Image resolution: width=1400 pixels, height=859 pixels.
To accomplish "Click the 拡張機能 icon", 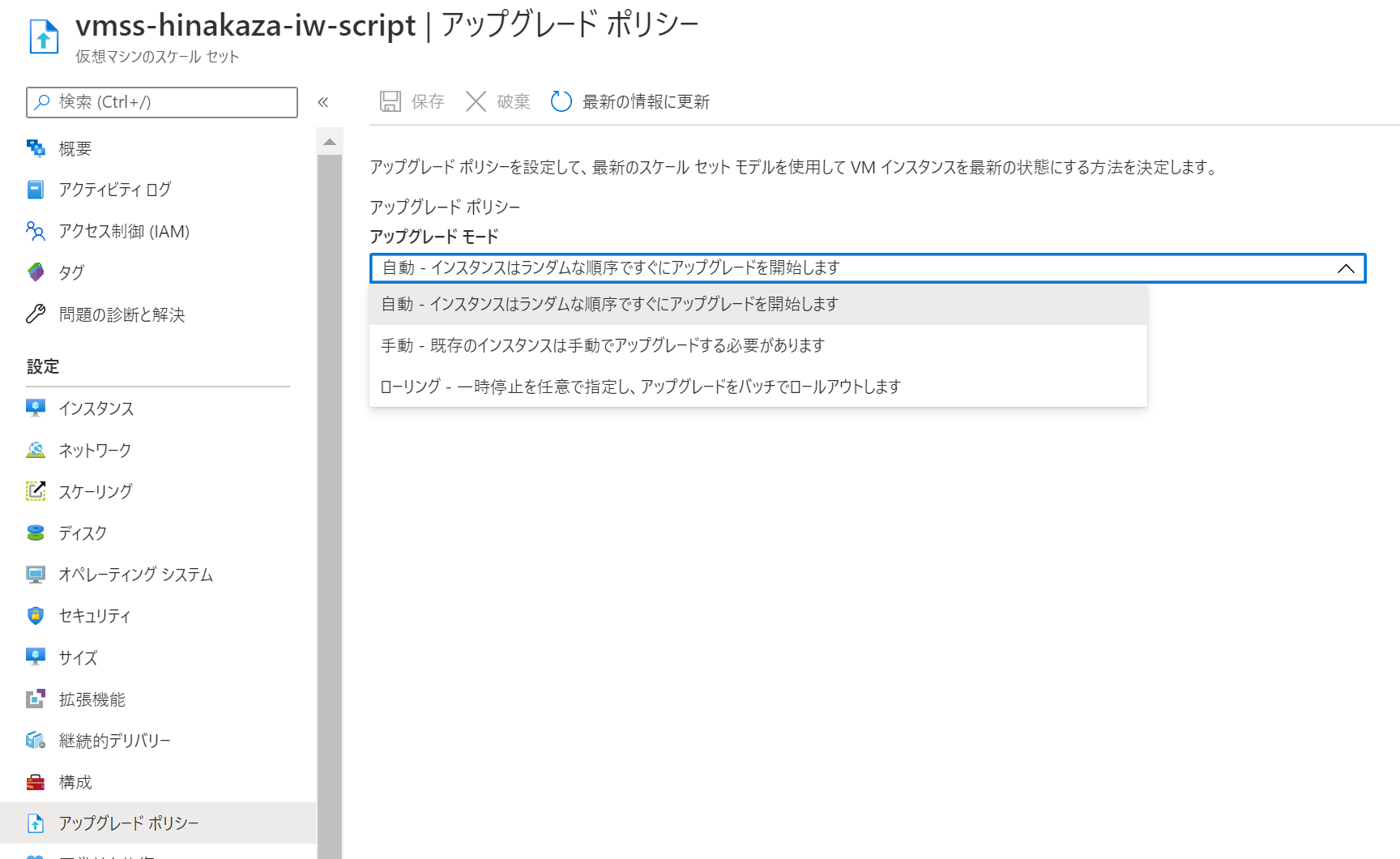I will (36, 699).
